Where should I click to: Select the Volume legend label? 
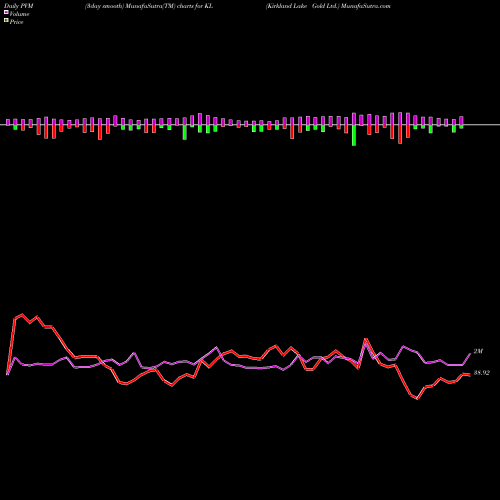click(x=19, y=14)
